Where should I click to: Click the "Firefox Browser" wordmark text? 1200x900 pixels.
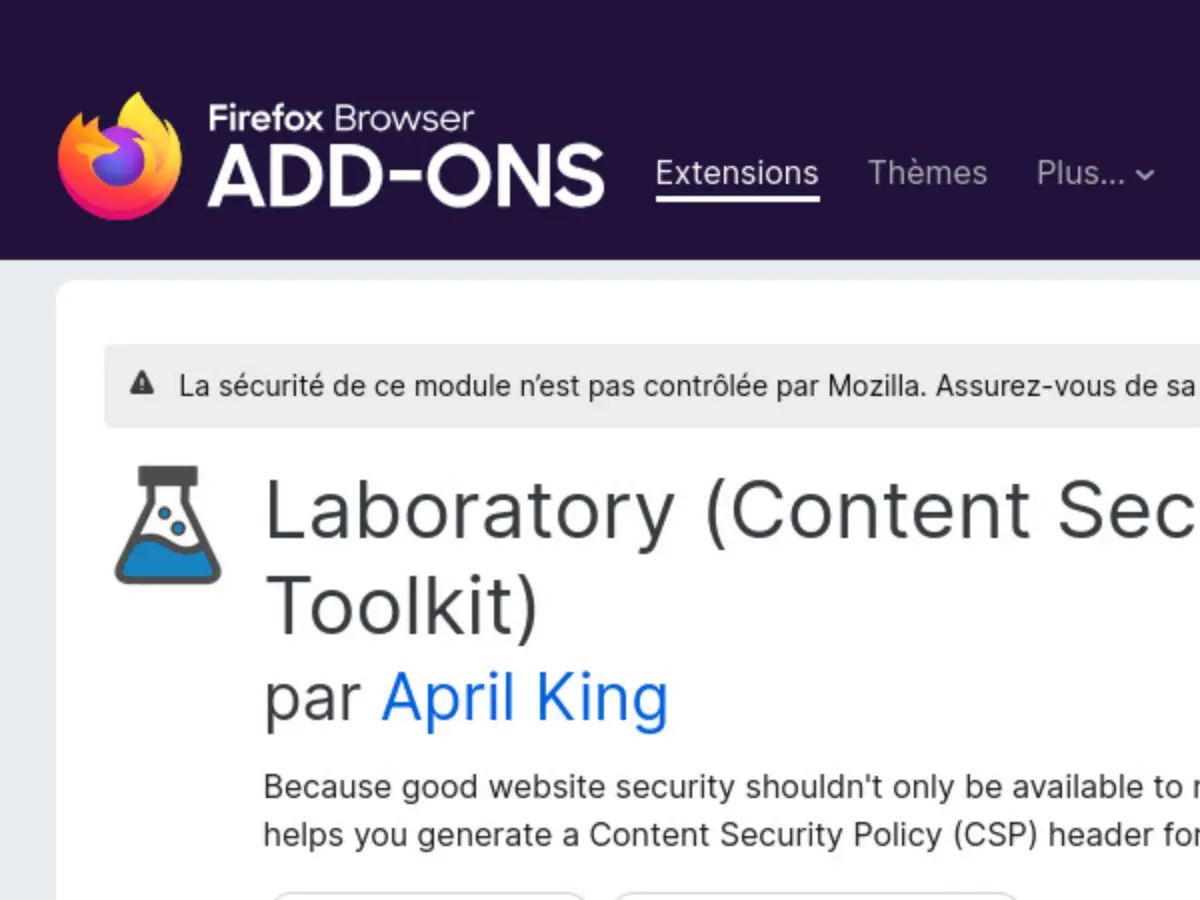[341, 118]
